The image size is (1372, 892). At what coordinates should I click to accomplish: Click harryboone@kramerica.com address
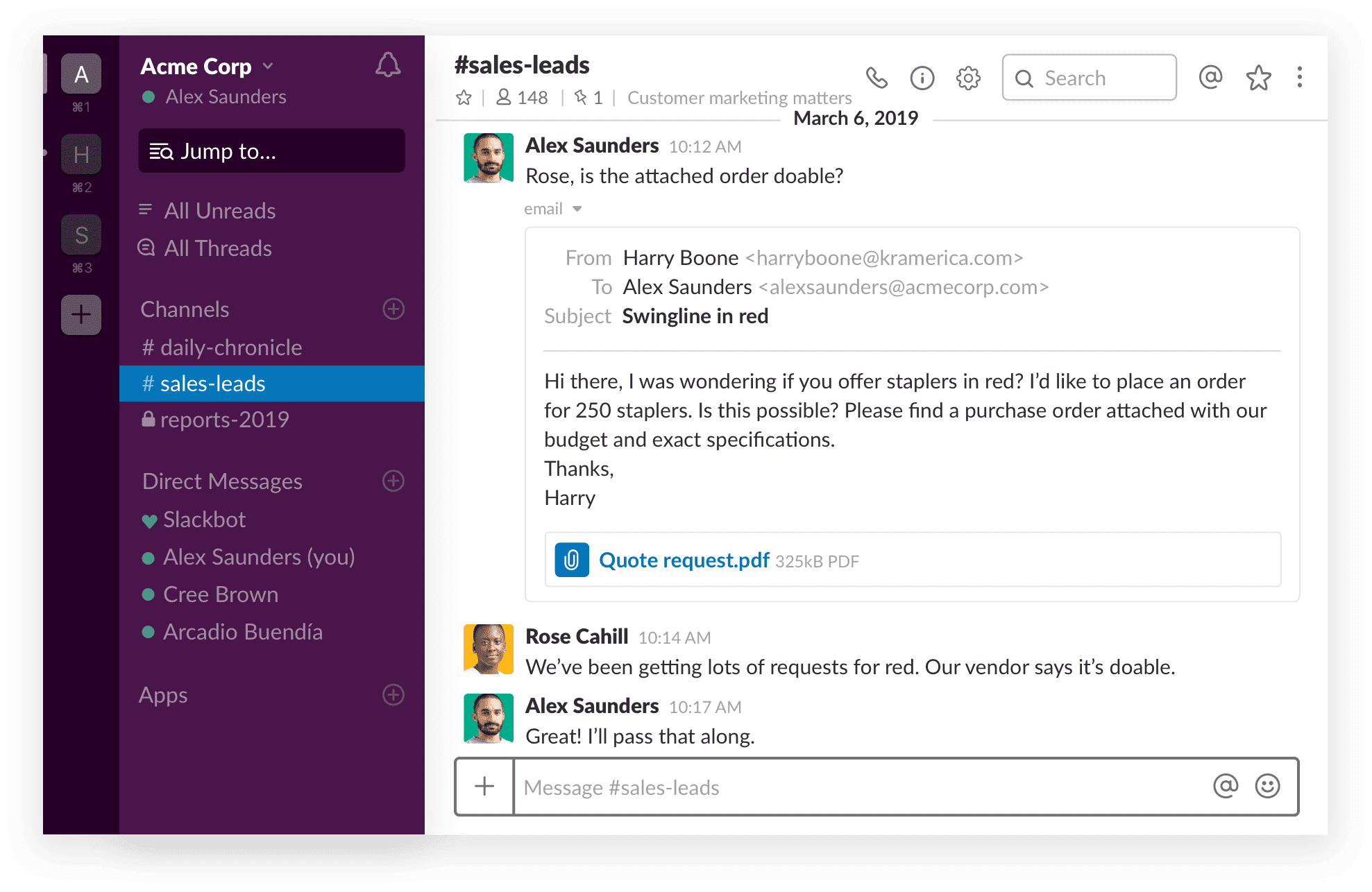coord(884,258)
